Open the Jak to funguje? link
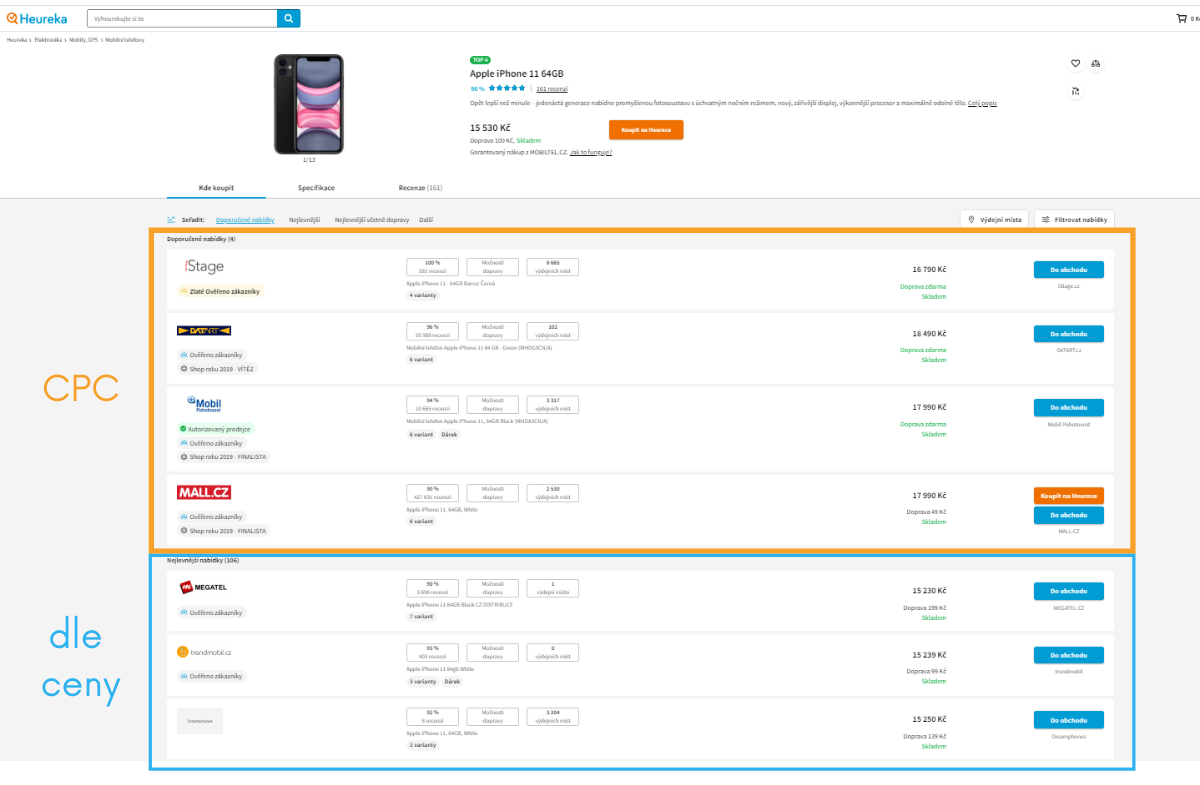Viewport: 1200px width, 785px height. (591, 152)
